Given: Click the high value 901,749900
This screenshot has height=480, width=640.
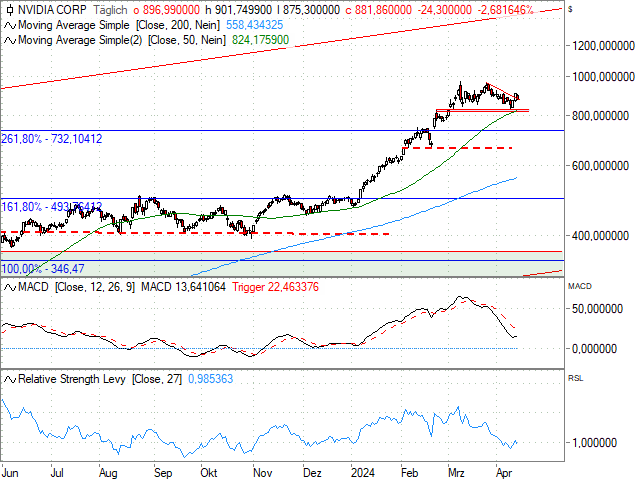Looking at the screenshot, I should coord(243,10).
